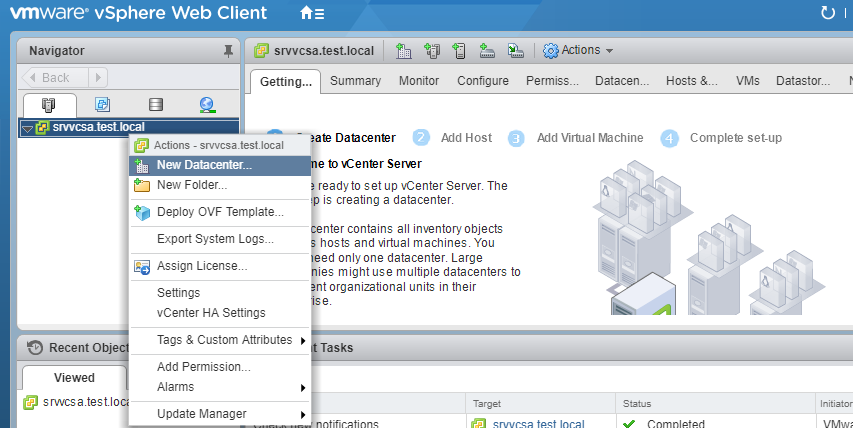This screenshot has height=428, width=853.
Task: Collapse srvvcsa.test.local tree node
Action: coord(27,128)
